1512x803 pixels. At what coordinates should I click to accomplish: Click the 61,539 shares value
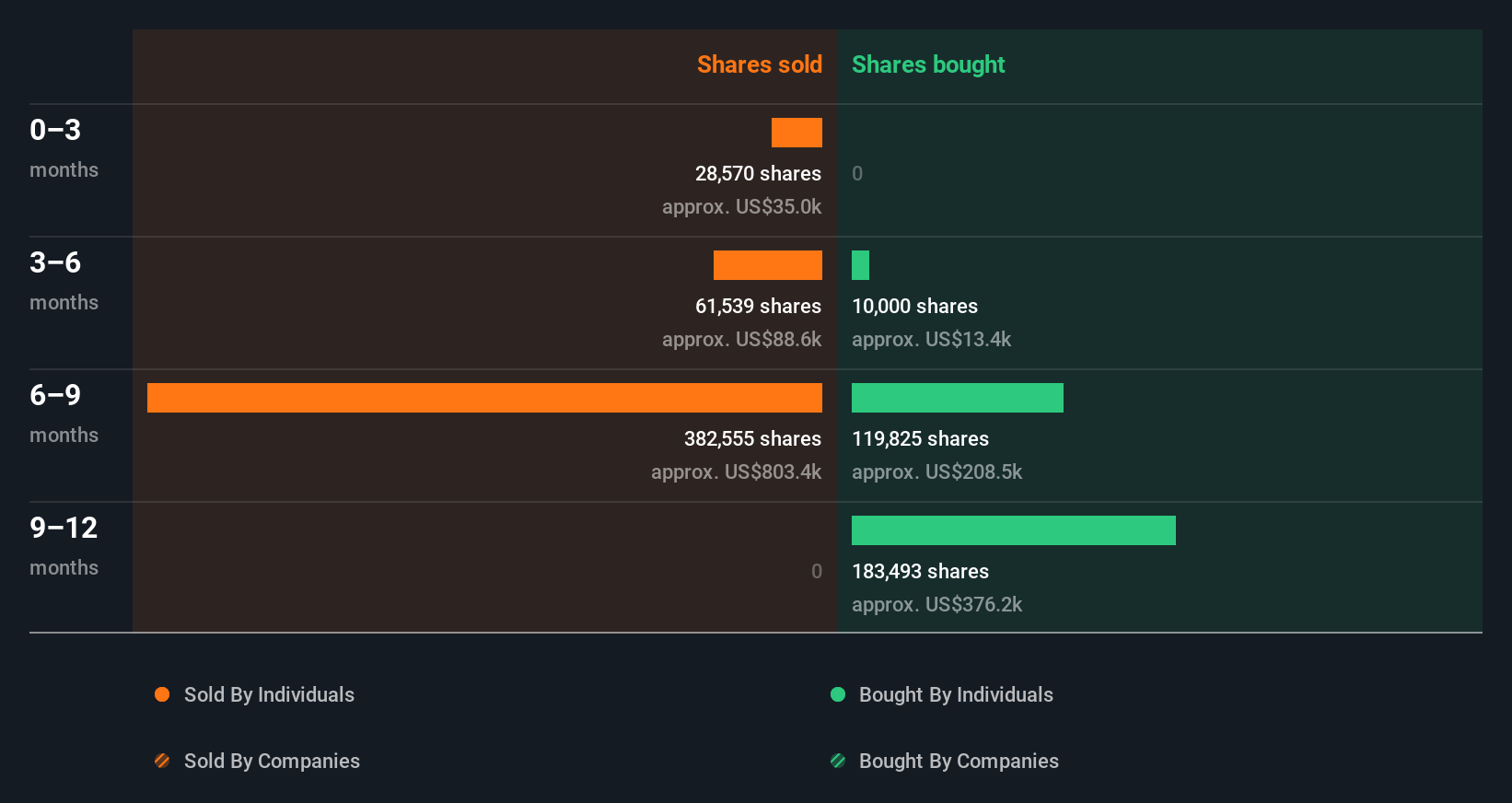coord(758,307)
